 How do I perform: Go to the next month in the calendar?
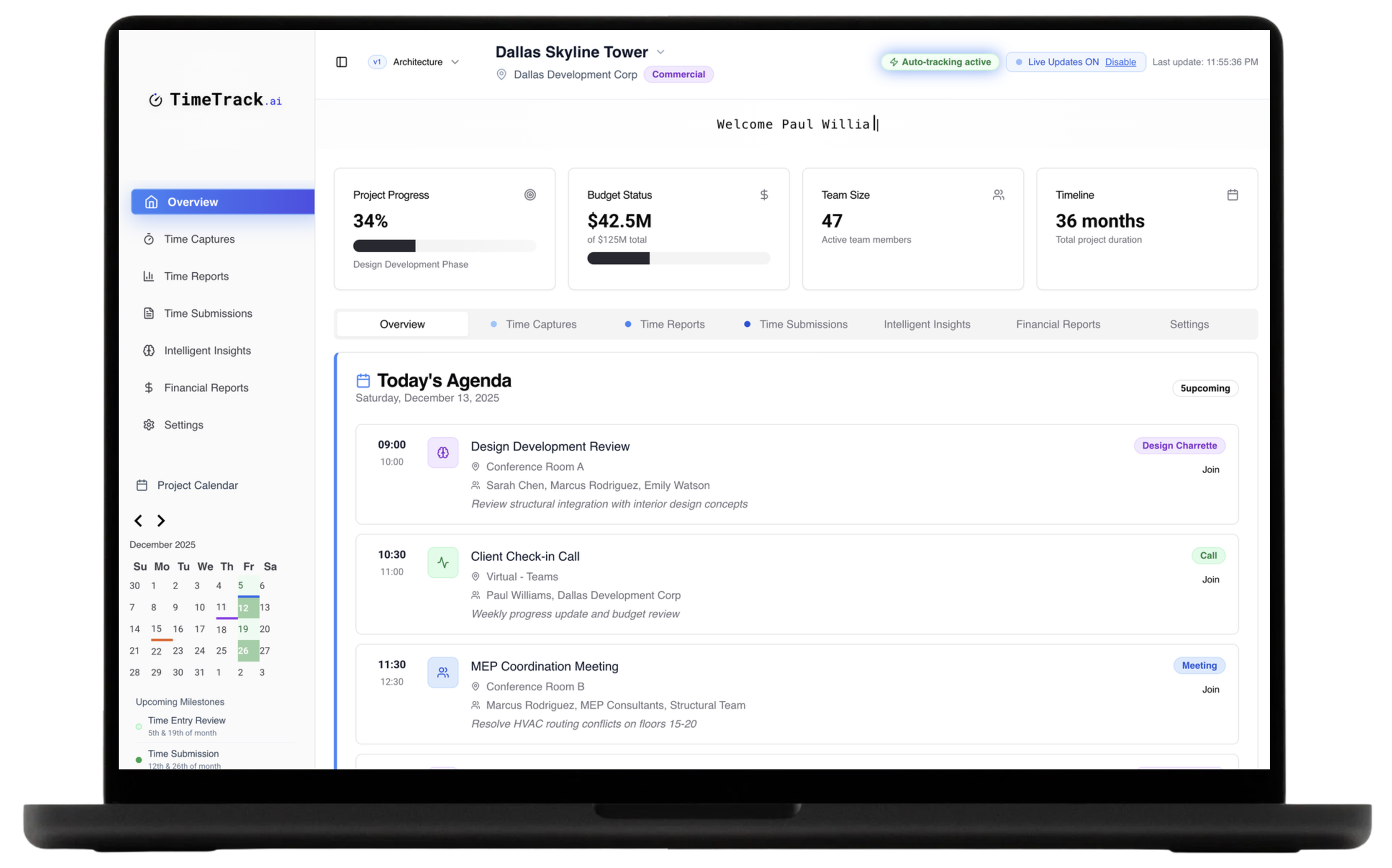pos(161,521)
